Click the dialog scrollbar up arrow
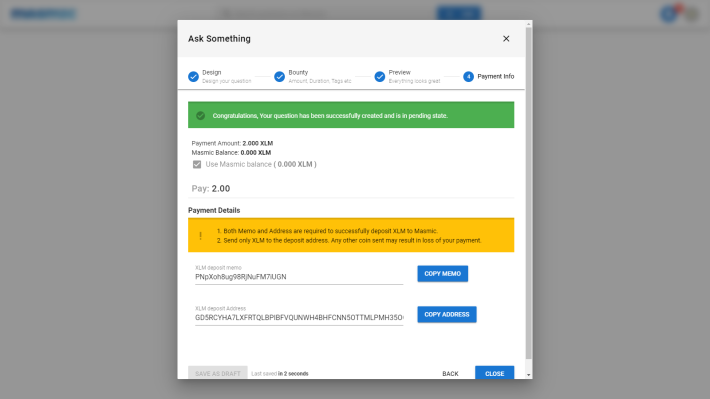The image size is (710, 399). tap(528, 24)
